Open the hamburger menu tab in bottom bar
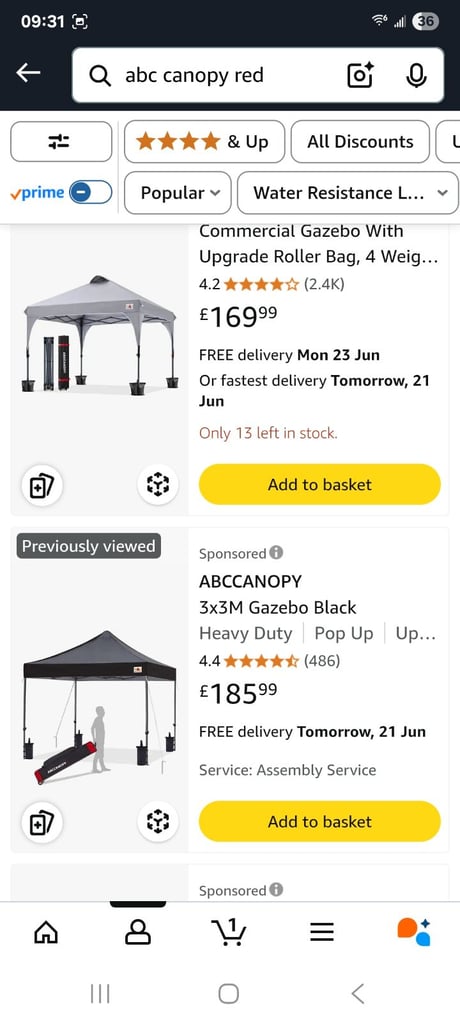 click(321, 932)
